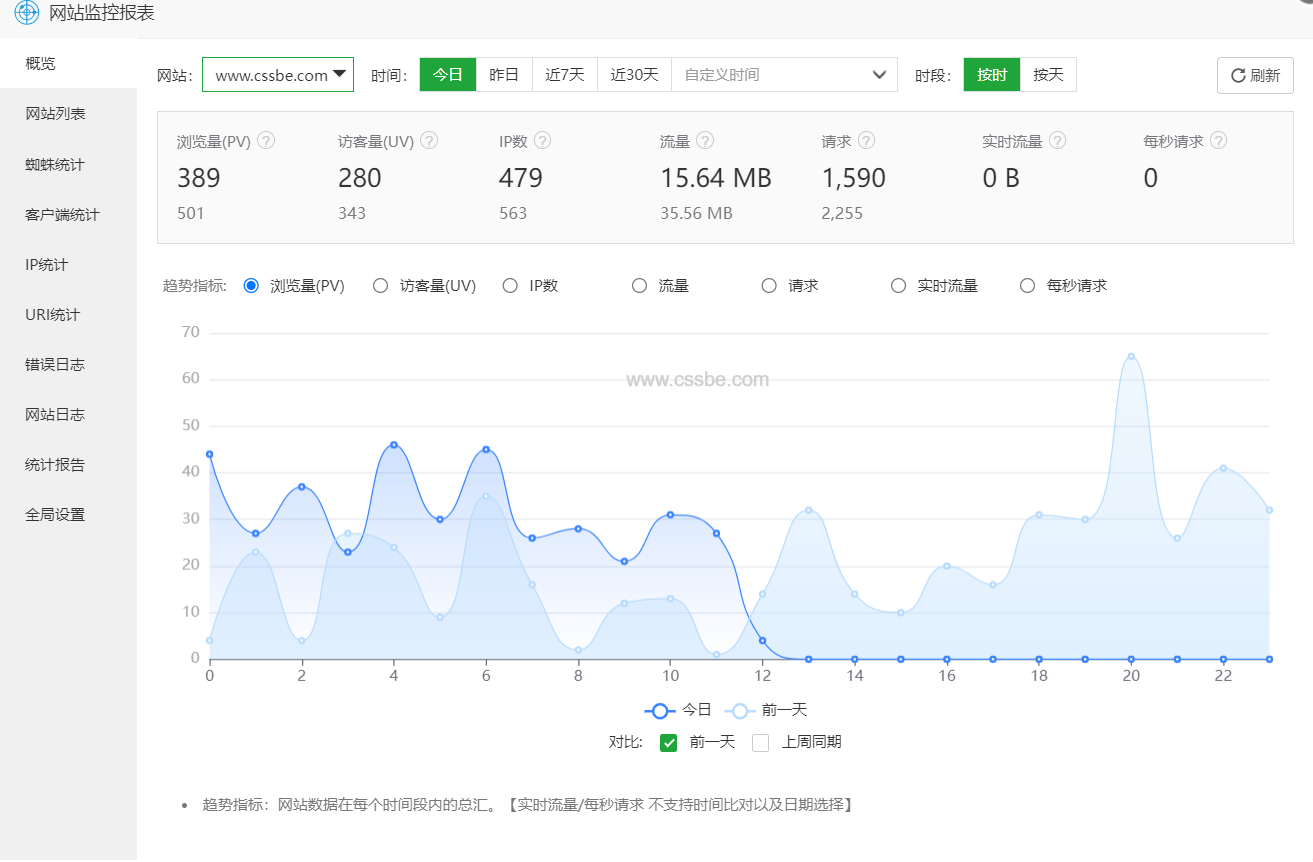This screenshot has width=1313, height=862.
Task: Click the website monitor logo icon
Action: [x=26, y=14]
